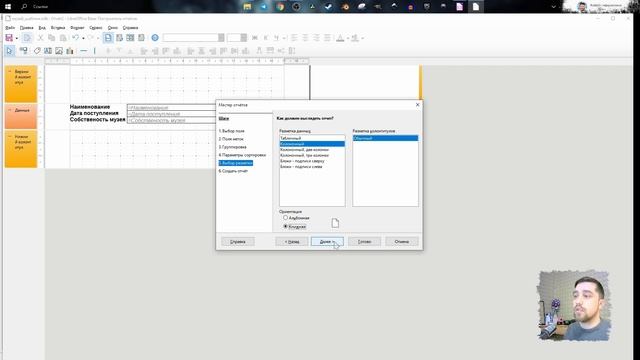Click the Vertical Line tool icon
Viewport: 640px width, 360px height.
point(95,51)
